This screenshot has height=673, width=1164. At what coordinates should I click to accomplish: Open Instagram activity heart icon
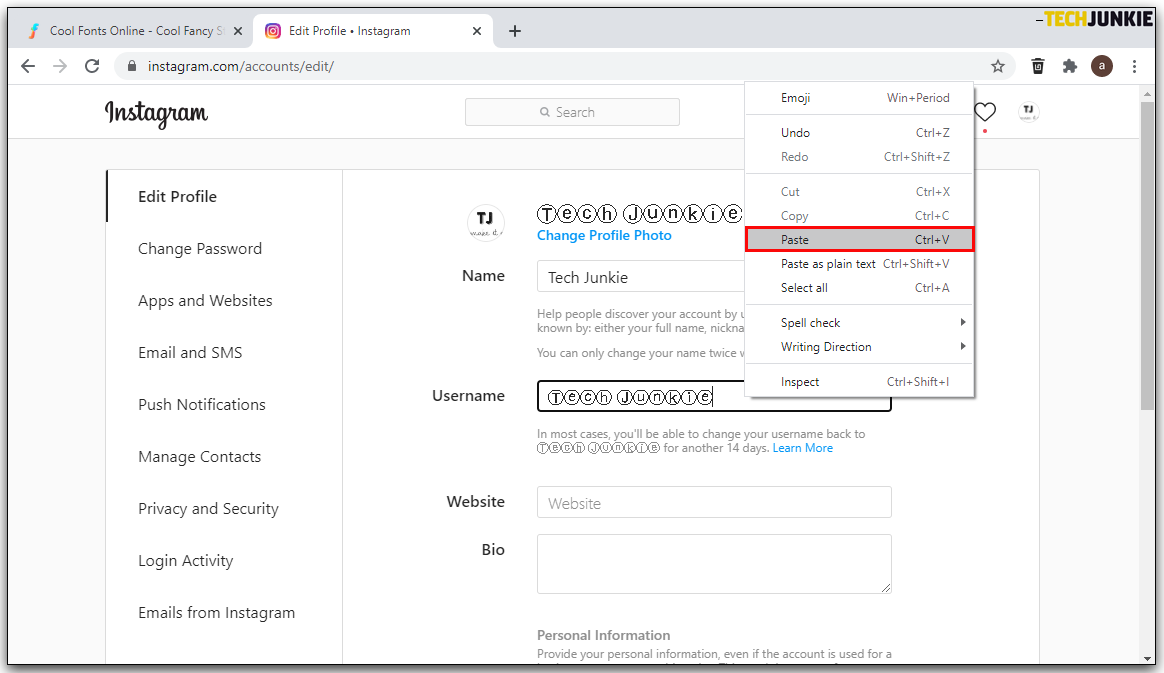pyautogui.click(x=985, y=112)
